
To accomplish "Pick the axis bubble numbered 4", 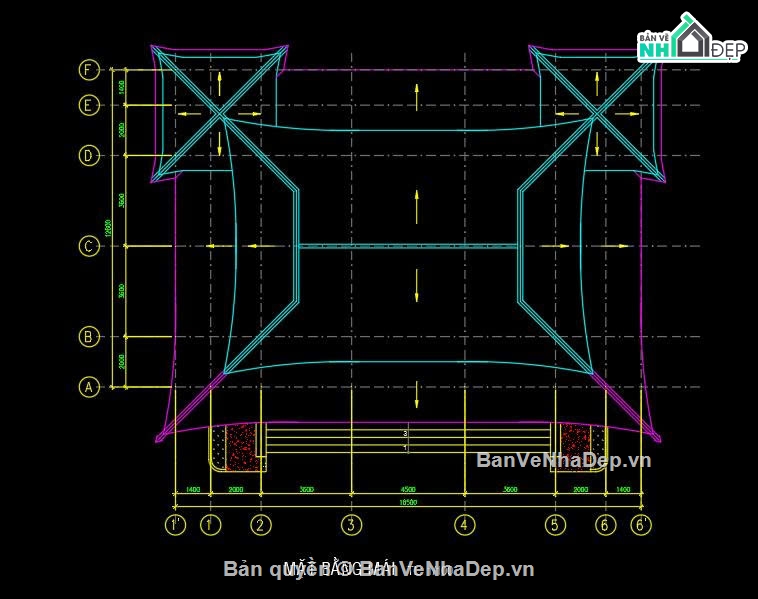I will coord(465,525).
